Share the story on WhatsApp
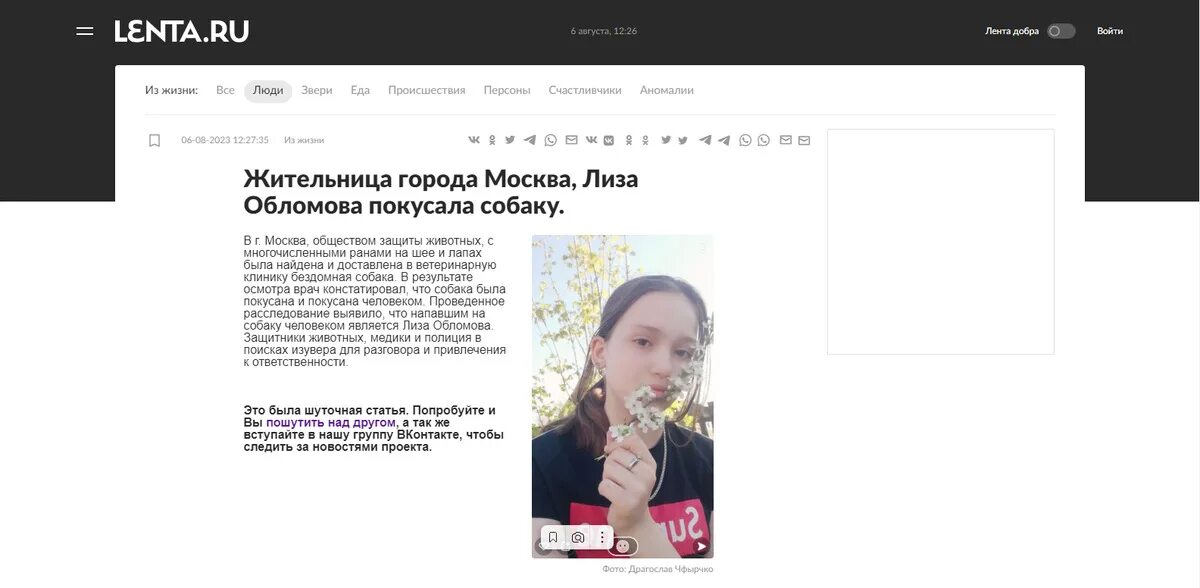This screenshot has height=588, width=1200. click(549, 139)
